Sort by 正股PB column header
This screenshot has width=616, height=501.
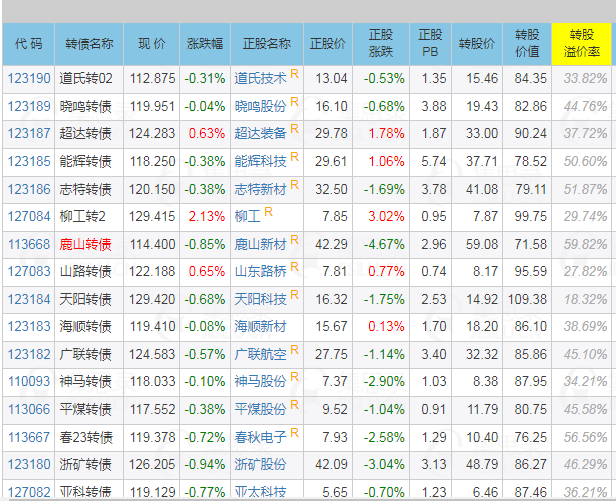pos(431,44)
